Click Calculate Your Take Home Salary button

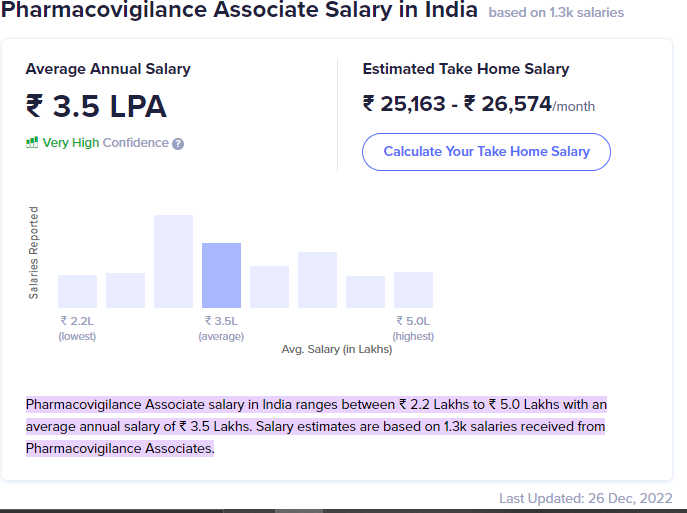click(x=486, y=152)
